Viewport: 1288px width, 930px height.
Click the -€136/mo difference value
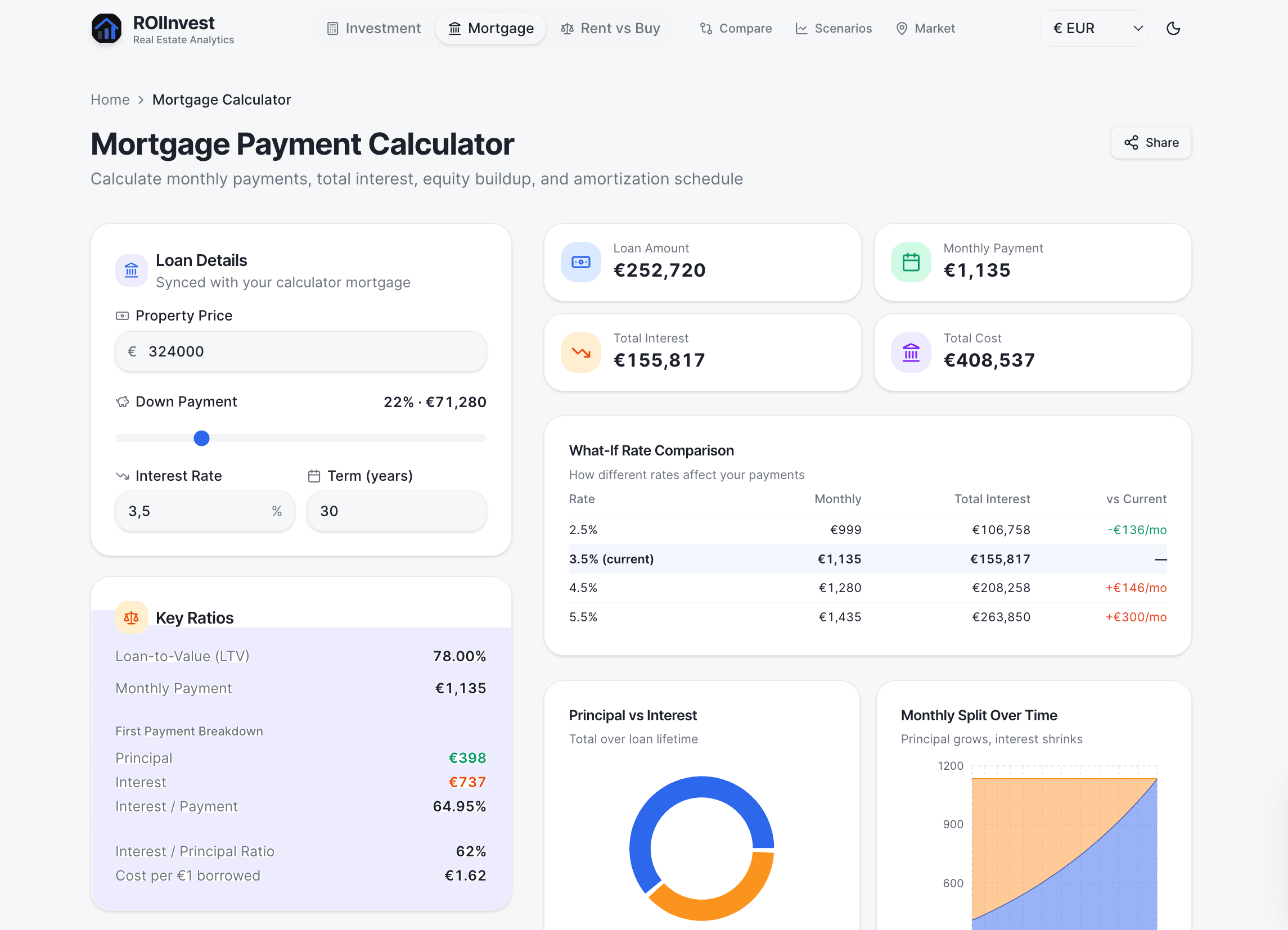pos(1137,530)
